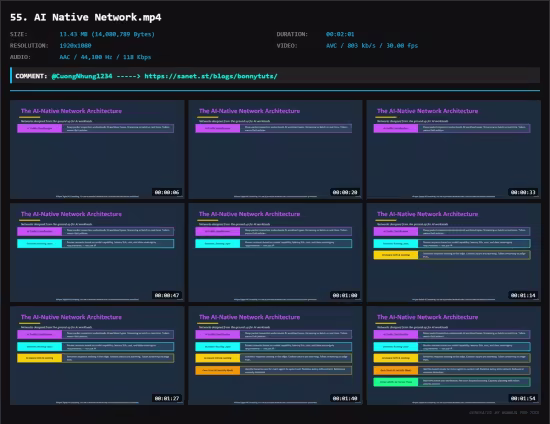Screen dimensions: 550x424
Task: Click the orange label box in the 00:01:40 frame
Action: 218,370
